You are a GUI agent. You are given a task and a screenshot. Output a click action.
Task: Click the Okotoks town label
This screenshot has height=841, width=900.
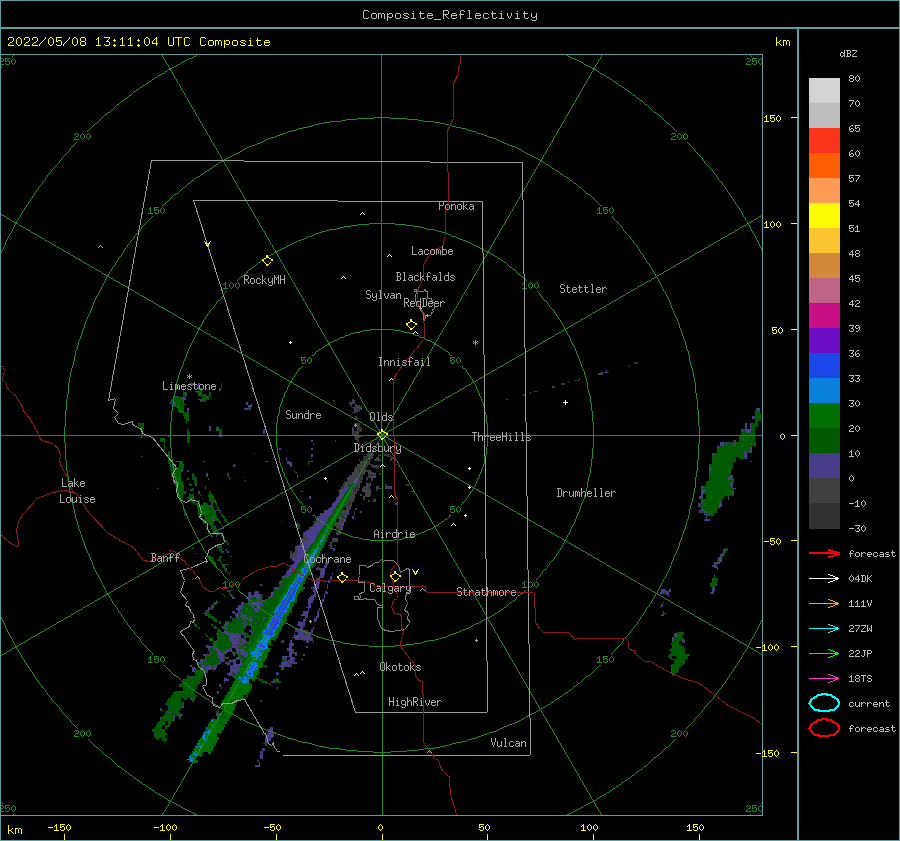(x=400, y=667)
